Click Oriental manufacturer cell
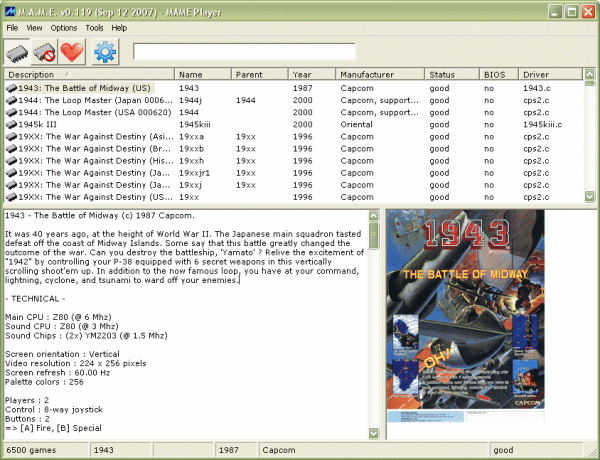Screen dimensions: 600x460 [x=356, y=125]
